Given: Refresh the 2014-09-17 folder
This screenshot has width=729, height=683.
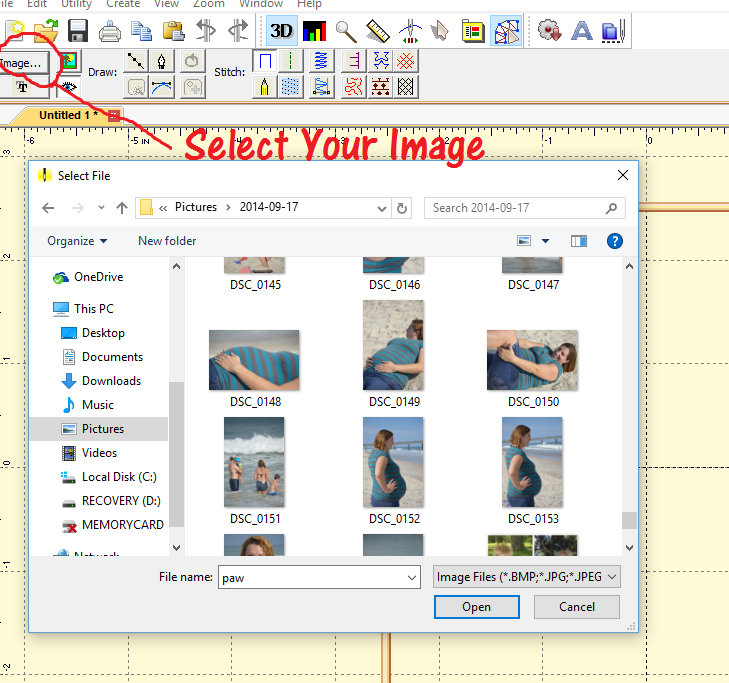Looking at the screenshot, I should pos(402,208).
